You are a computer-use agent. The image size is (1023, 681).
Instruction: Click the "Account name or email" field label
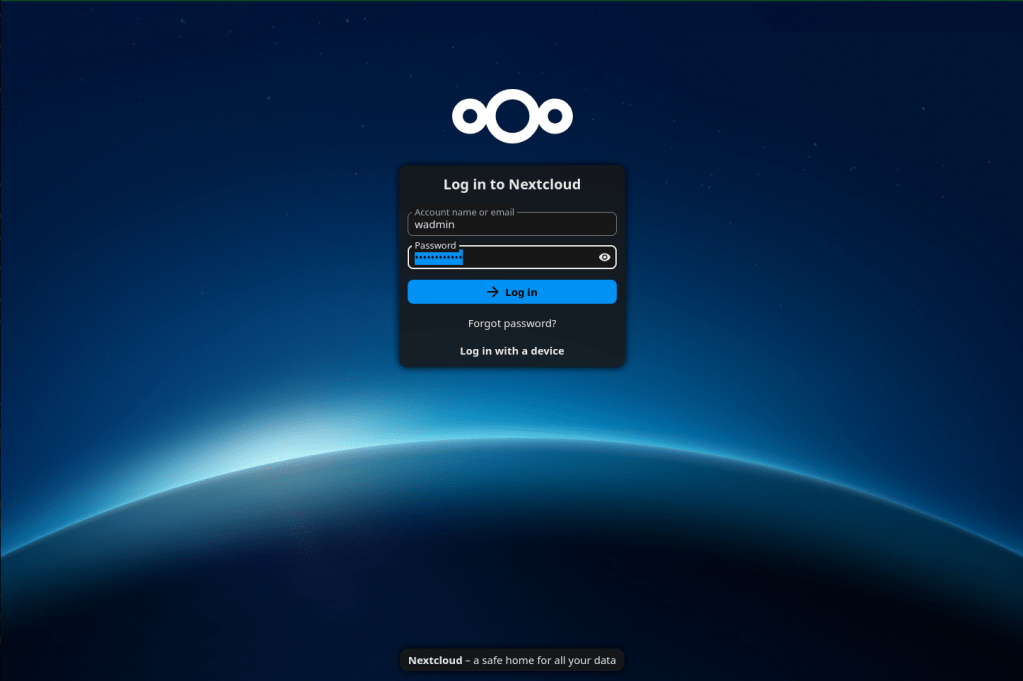point(464,213)
